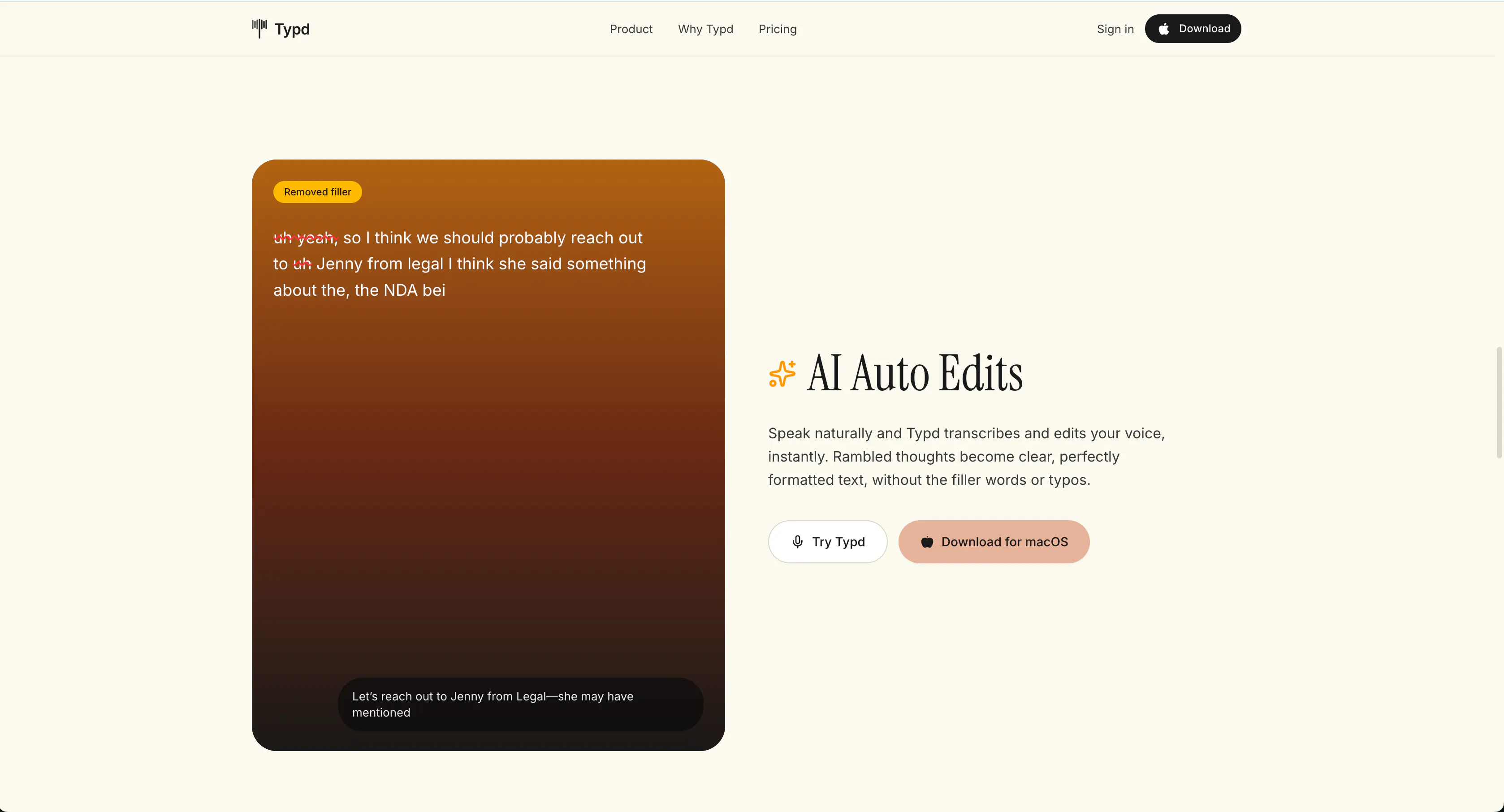The width and height of the screenshot is (1504, 812).
Task: Click the Typd brand name text
Action: 292,29
